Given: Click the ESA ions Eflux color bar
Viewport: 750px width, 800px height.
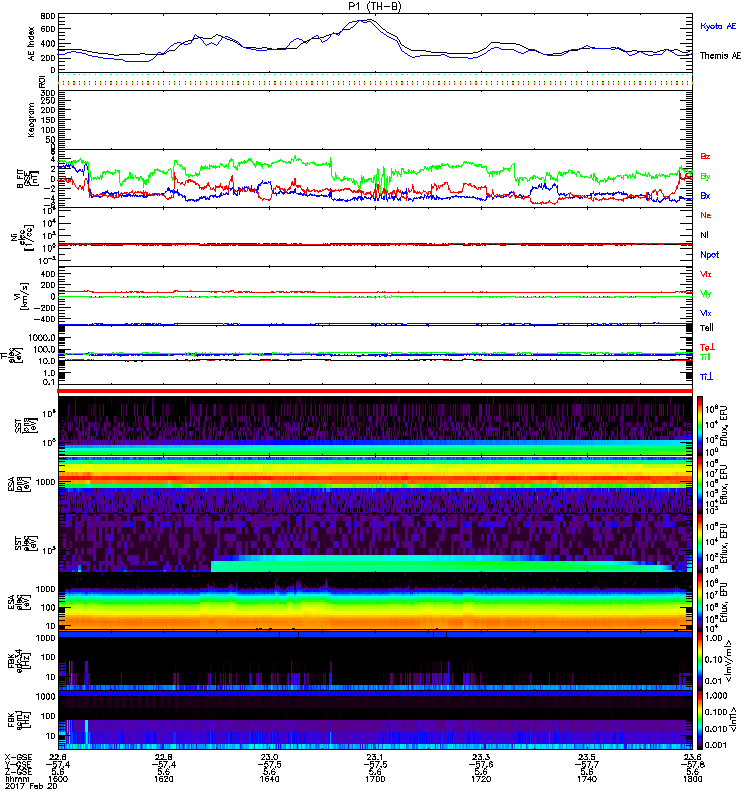Looking at the screenshot, I should click(x=700, y=485).
